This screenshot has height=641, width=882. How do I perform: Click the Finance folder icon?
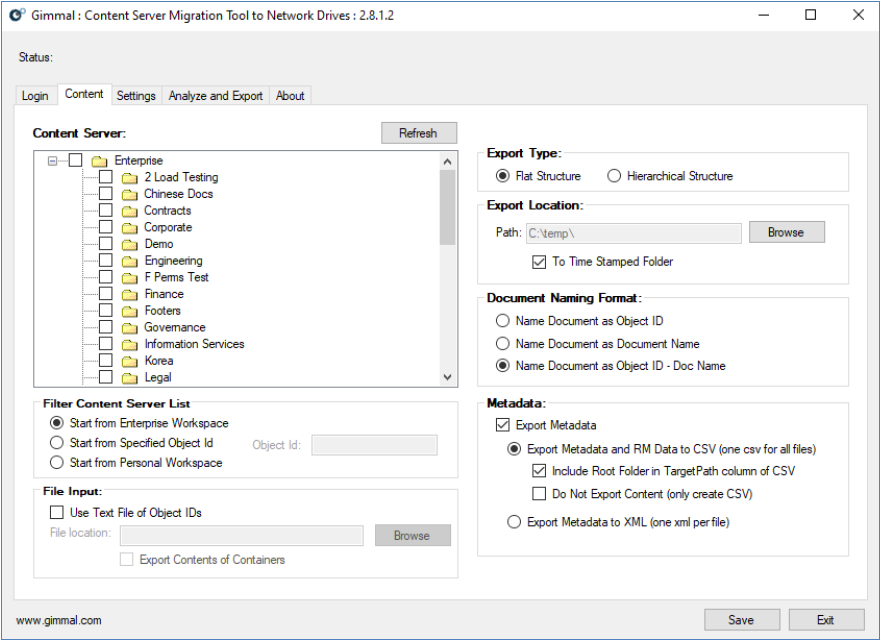tap(129, 295)
